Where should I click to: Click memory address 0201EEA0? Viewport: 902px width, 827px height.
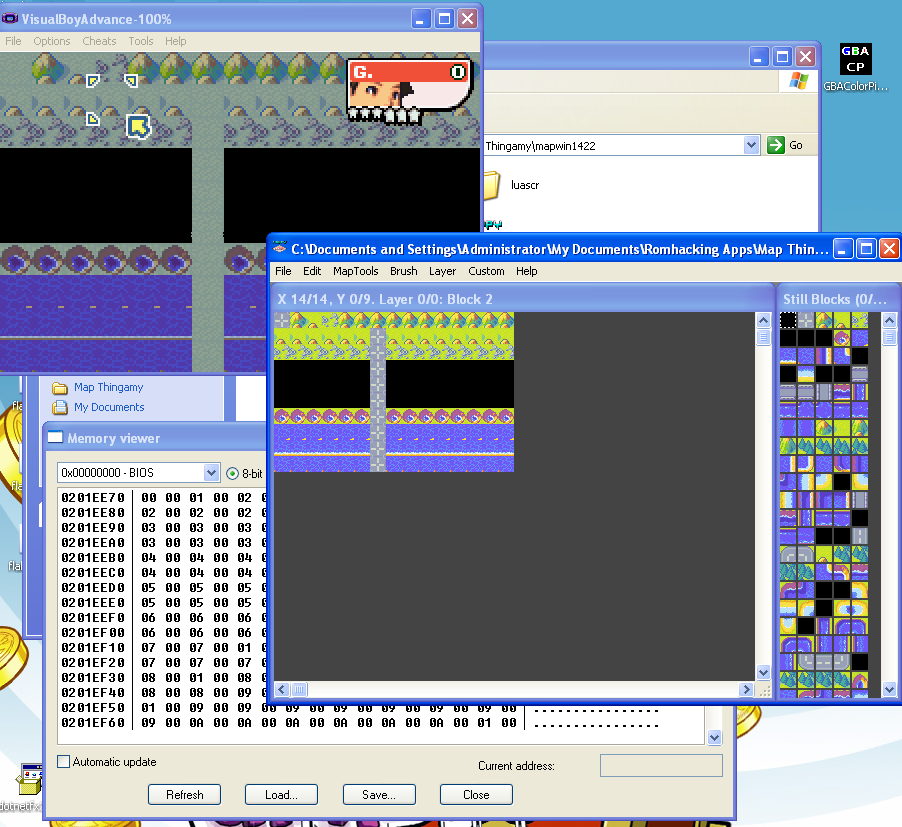(93, 542)
